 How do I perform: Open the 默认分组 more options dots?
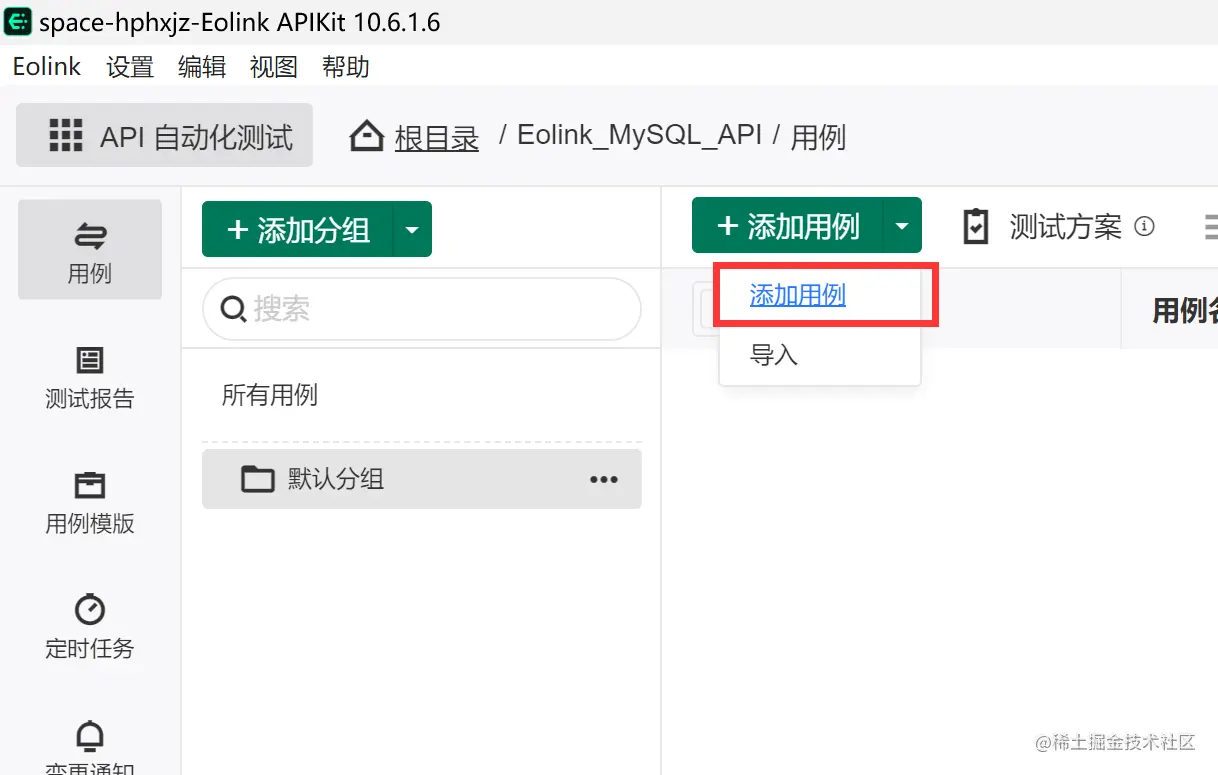tap(604, 479)
